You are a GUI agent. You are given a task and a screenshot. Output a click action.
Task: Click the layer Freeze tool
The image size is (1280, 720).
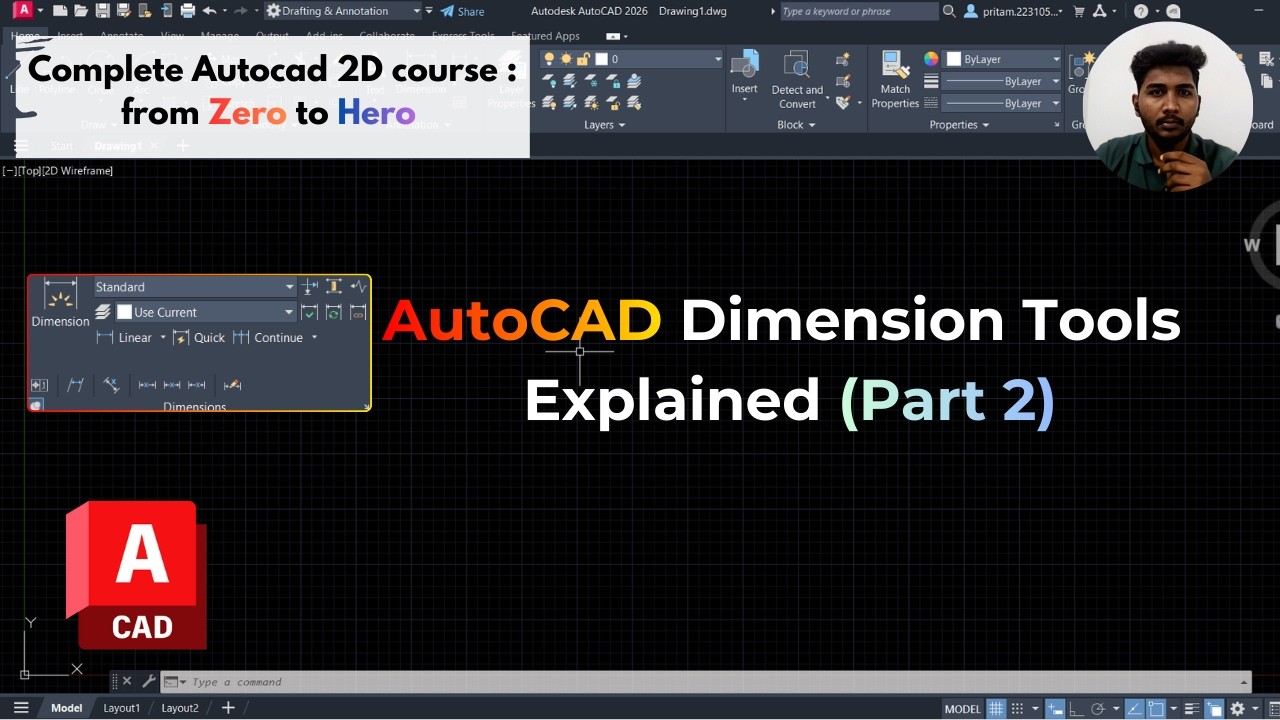coord(593,81)
